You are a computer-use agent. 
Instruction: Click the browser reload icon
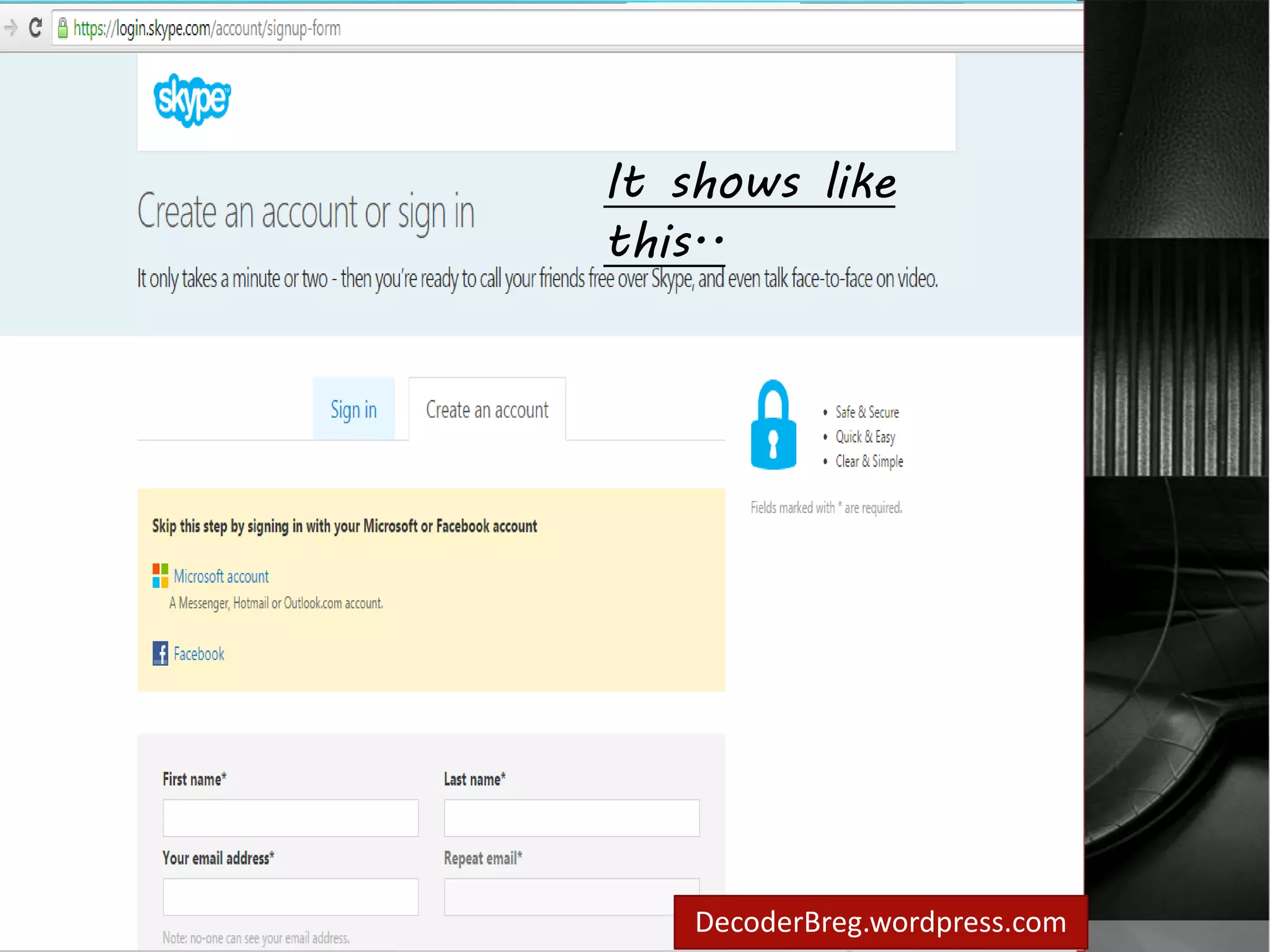tap(35, 28)
